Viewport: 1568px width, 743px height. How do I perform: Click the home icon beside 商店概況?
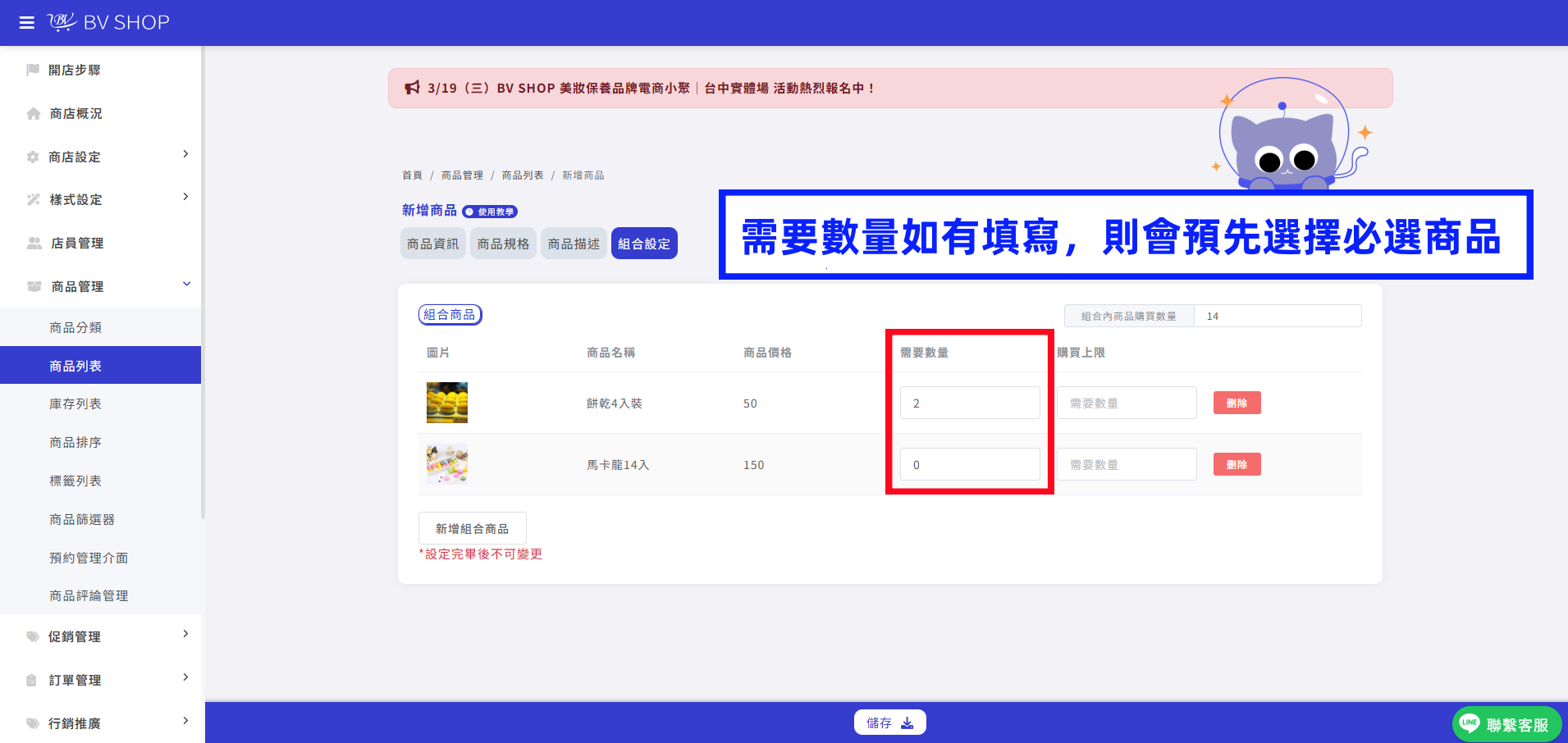34,113
